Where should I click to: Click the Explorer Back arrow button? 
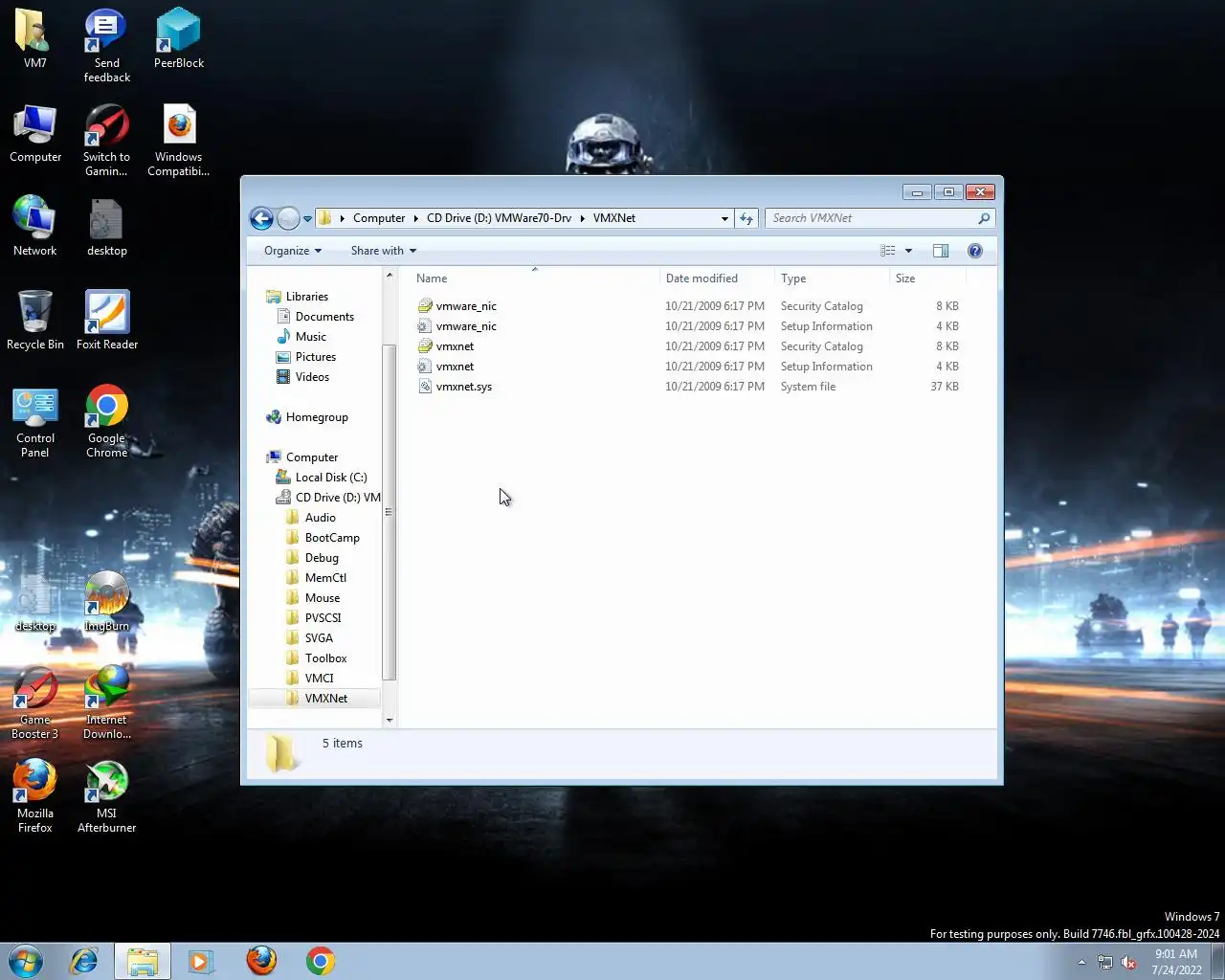point(261,218)
